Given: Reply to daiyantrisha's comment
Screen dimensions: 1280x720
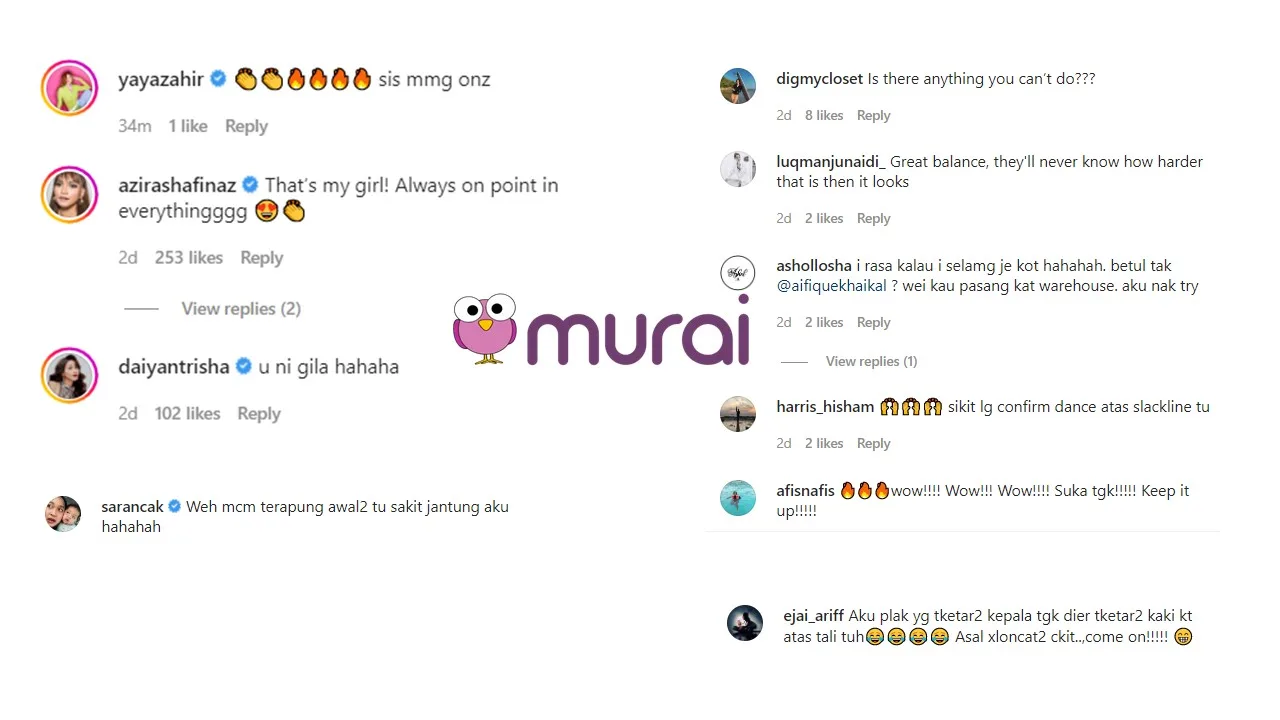Looking at the screenshot, I should tap(259, 414).
